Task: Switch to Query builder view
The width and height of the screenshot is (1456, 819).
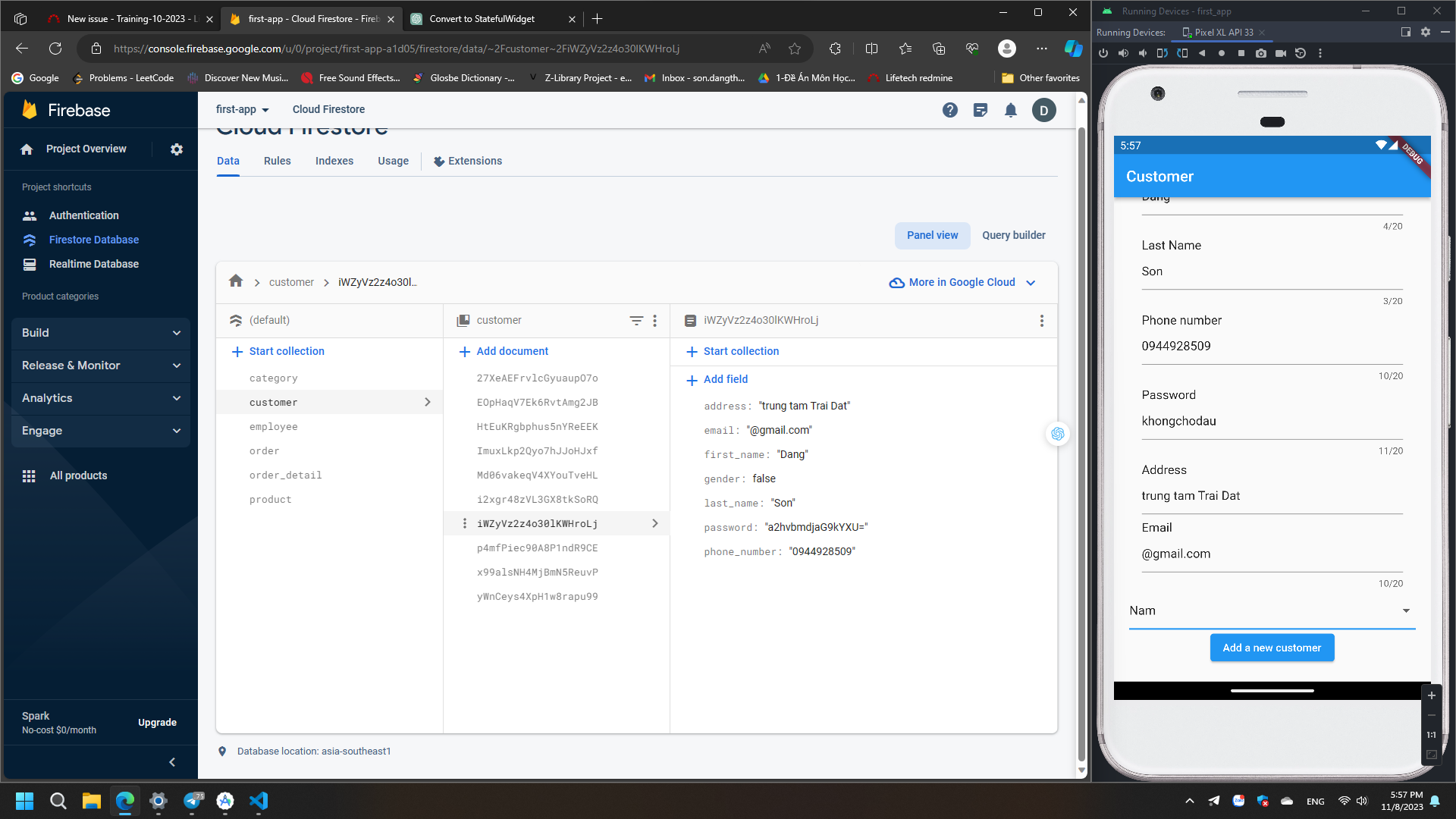Action: [x=1013, y=235]
